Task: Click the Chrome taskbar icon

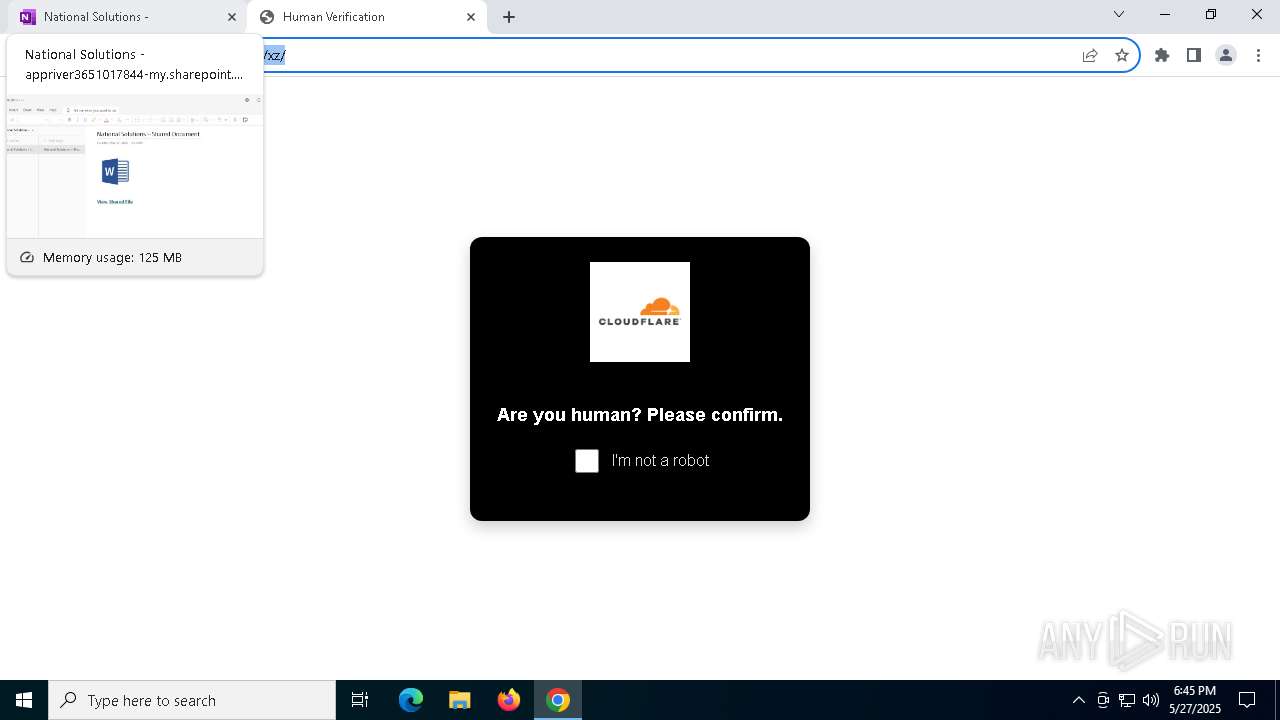Action: coord(558,700)
